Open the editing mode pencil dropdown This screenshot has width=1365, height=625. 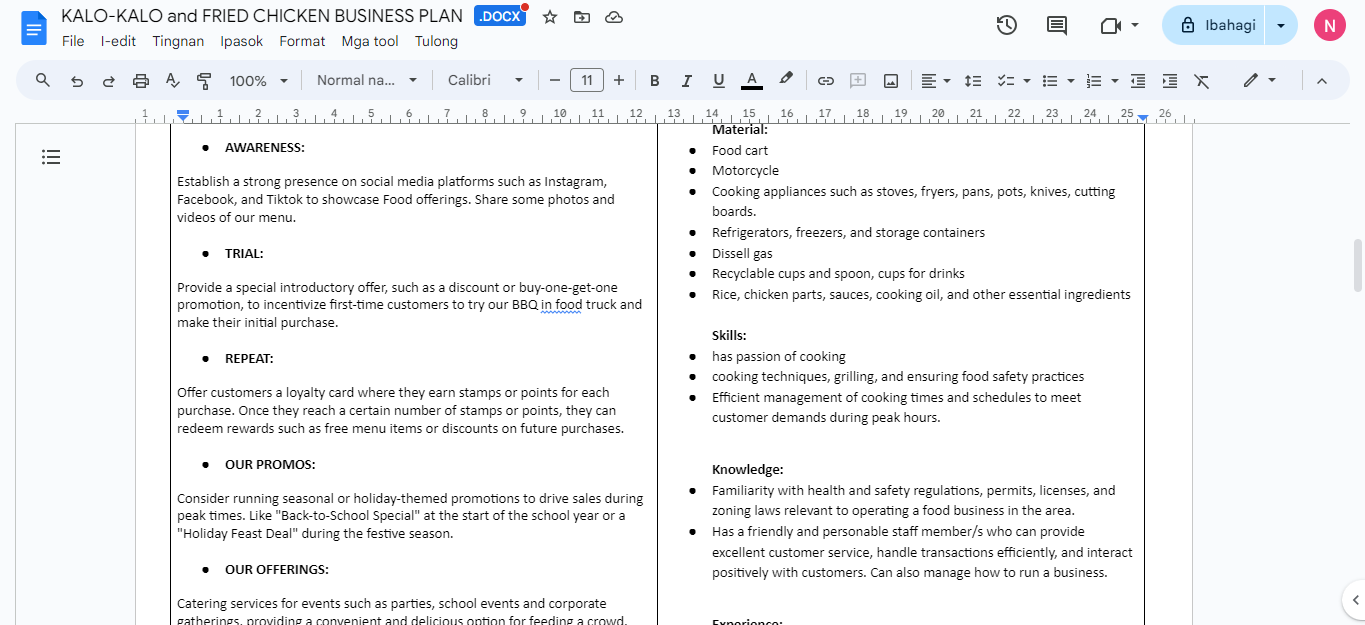tap(1259, 80)
